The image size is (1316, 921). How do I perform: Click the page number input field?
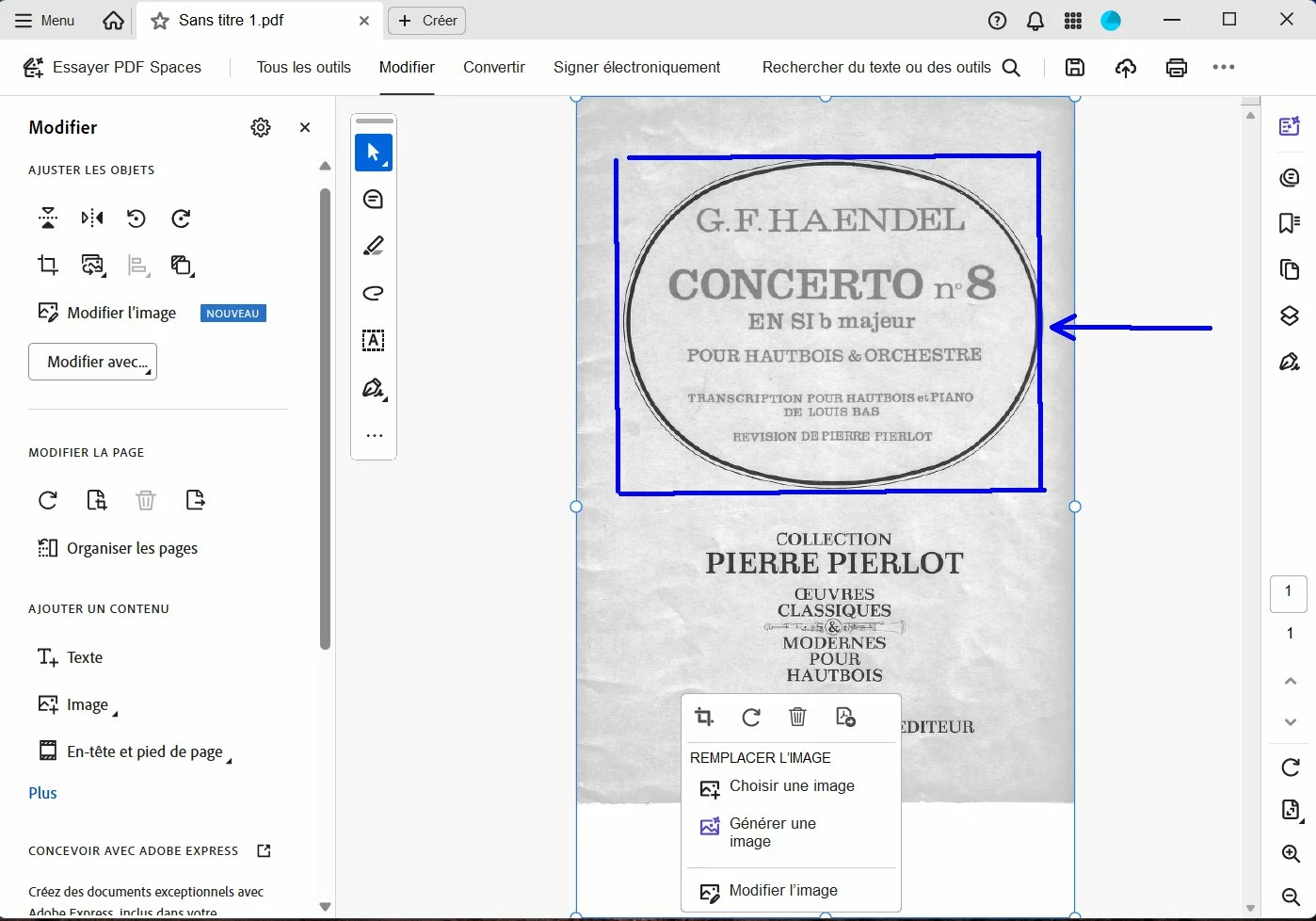[1289, 593]
